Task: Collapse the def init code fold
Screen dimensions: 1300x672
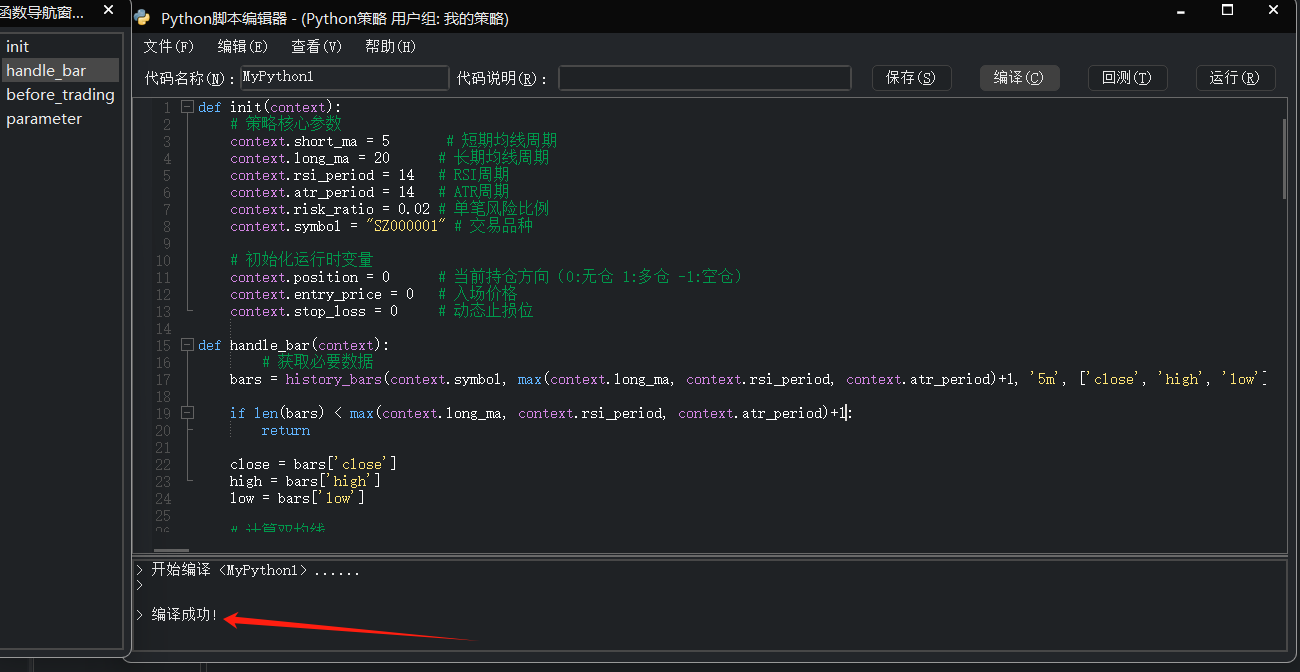Action: (x=186, y=107)
